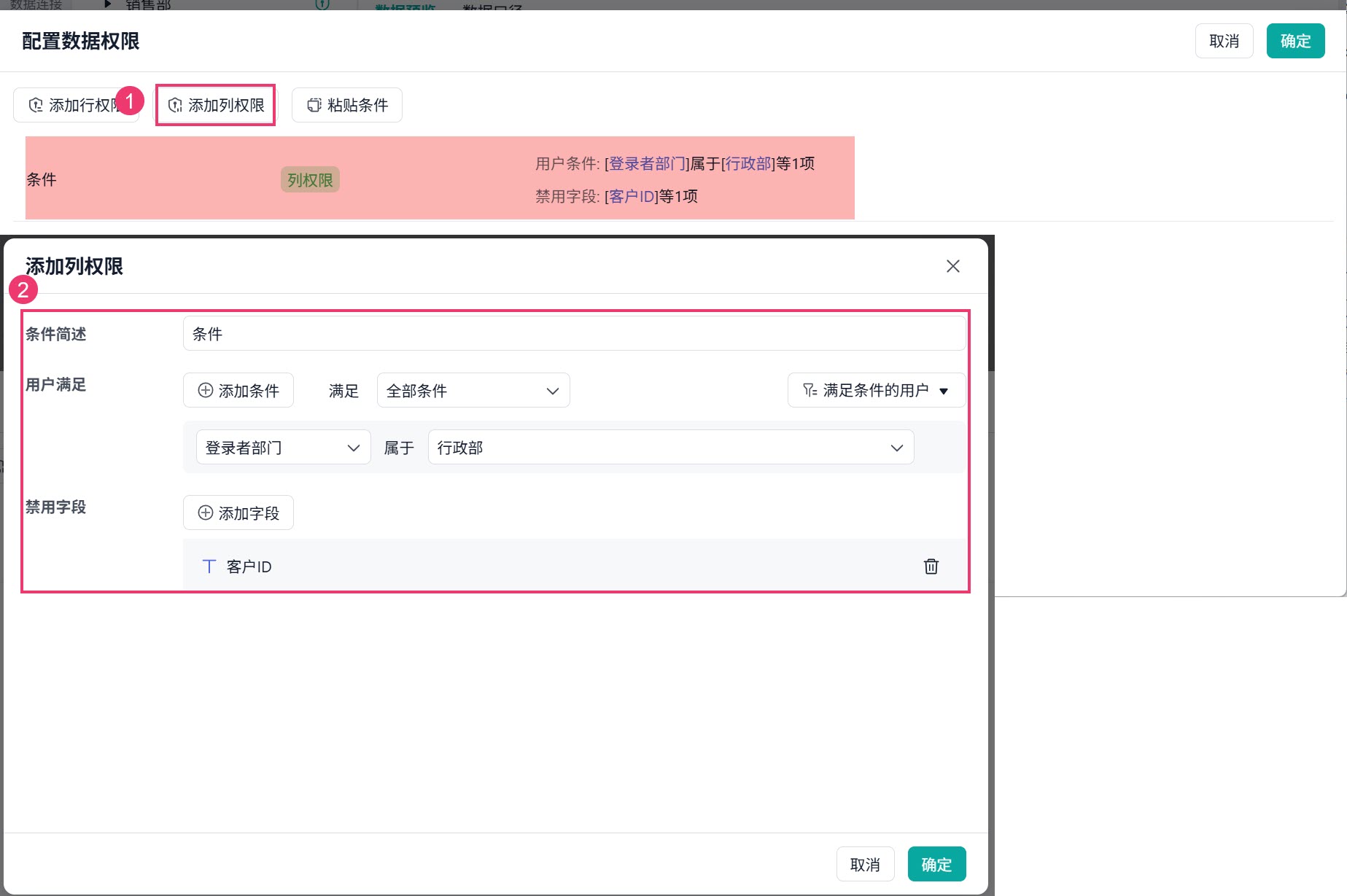Click the 条件 name in the permission row

click(42, 179)
